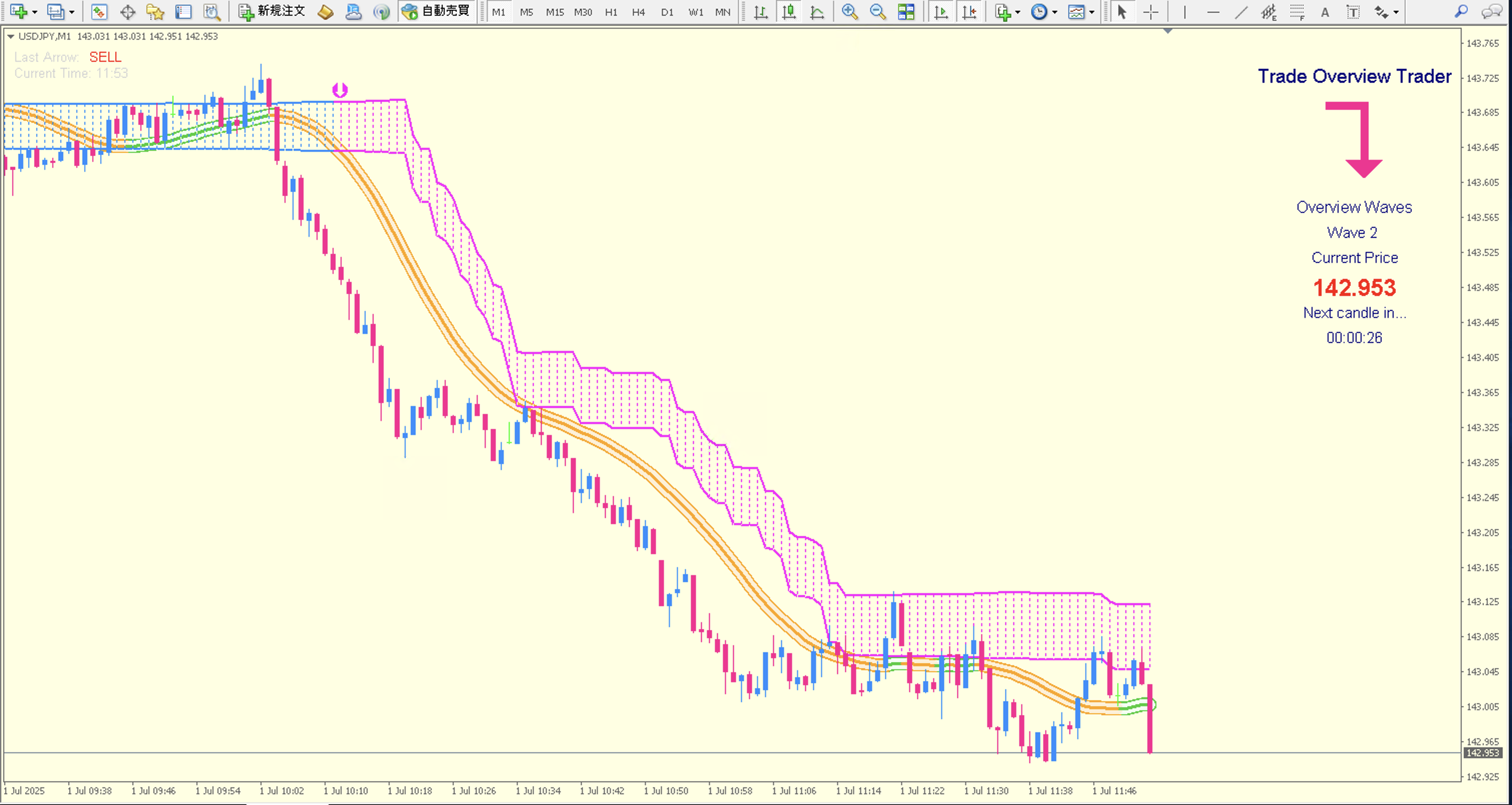This screenshot has width=1512, height=805.
Task: Toggle the 自動売買 auto trading button
Action: point(436,12)
